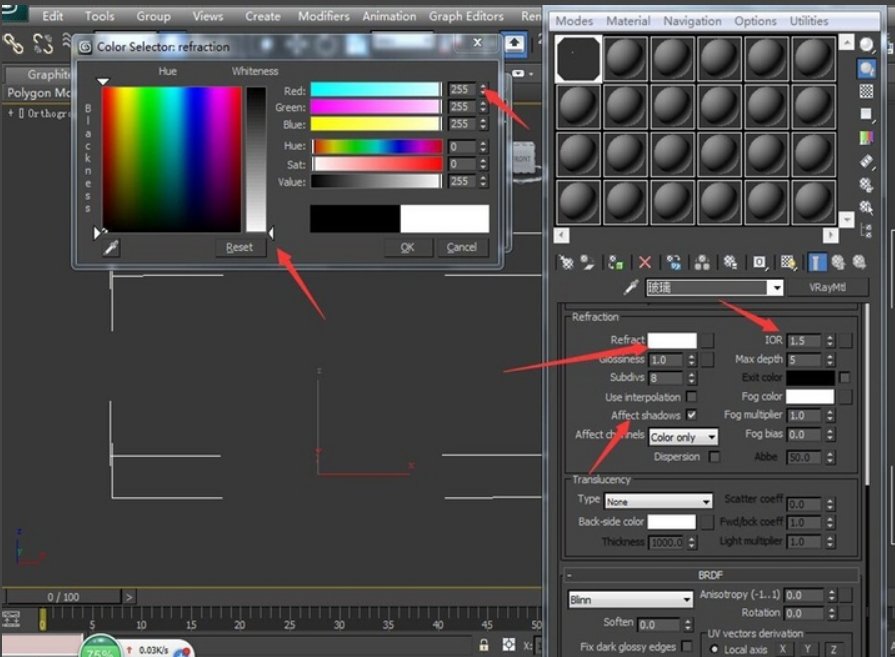This screenshot has height=657, width=895.
Task: Click Assign Material to Selection icon
Action: point(616,262)
